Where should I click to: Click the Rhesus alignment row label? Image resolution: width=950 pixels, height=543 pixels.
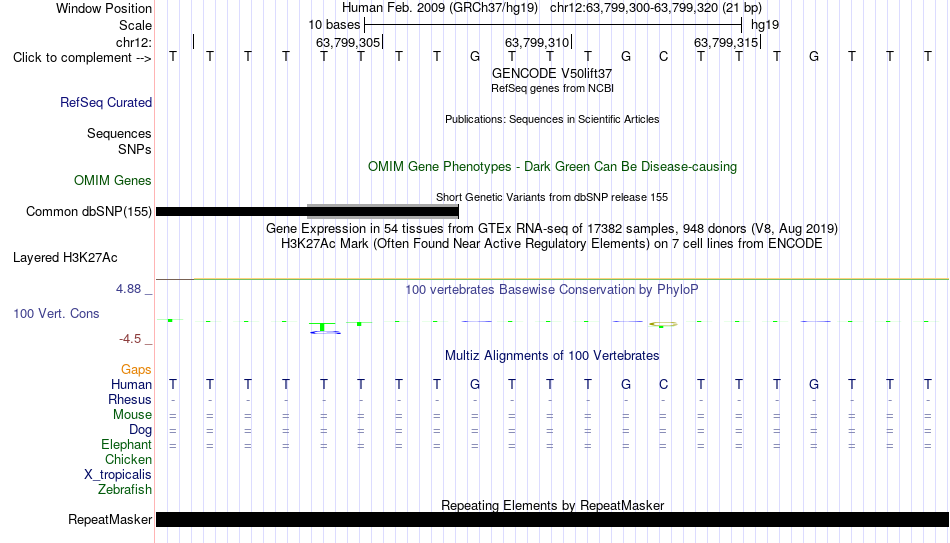tap(130, 400)
